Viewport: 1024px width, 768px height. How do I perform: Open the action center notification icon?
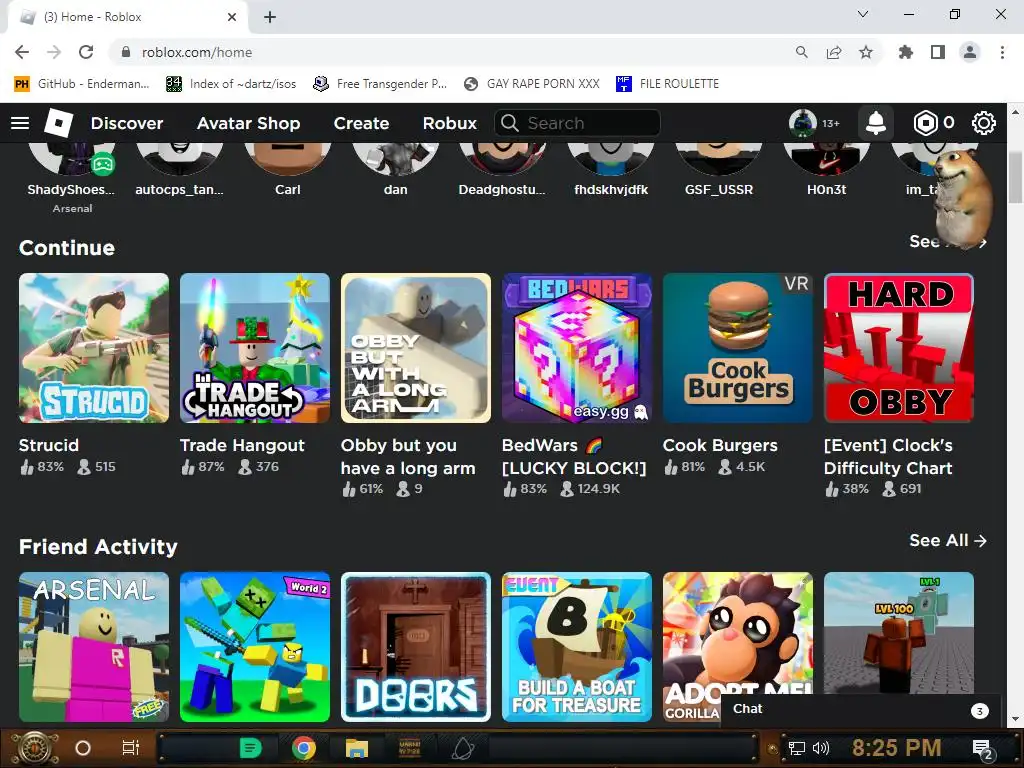coord(982,748)
